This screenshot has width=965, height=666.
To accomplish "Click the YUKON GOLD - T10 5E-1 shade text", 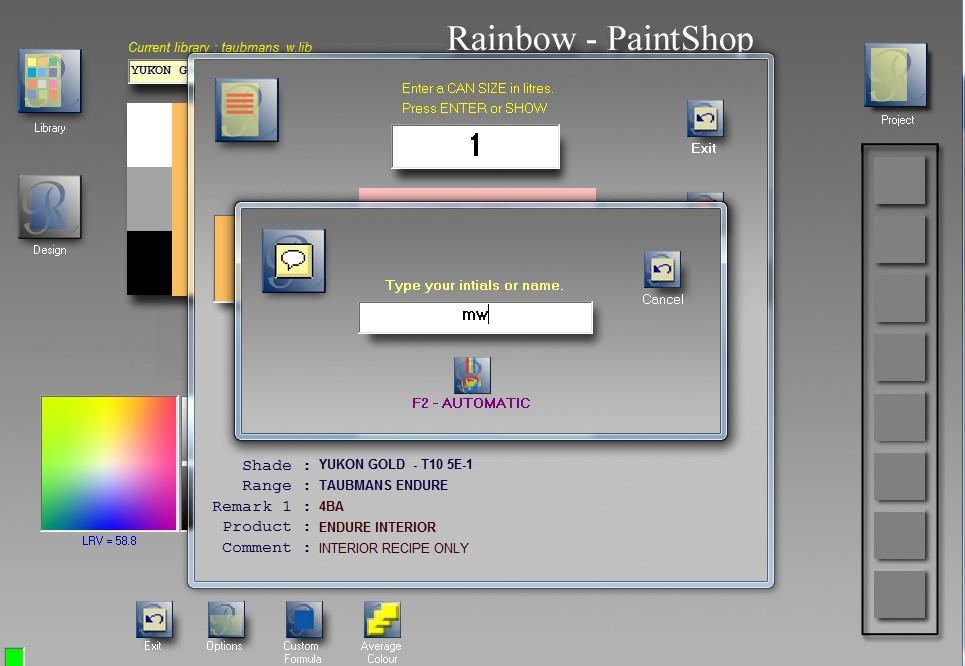I will tap(395, 464).
